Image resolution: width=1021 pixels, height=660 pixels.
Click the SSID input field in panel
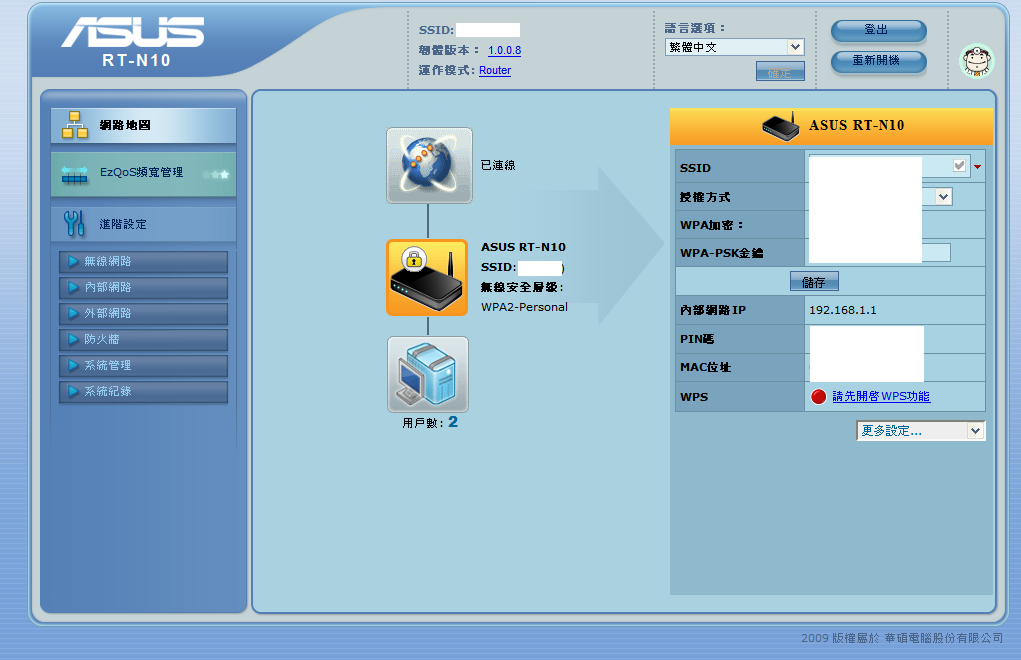pyautogui.click(x=889, y=166)
